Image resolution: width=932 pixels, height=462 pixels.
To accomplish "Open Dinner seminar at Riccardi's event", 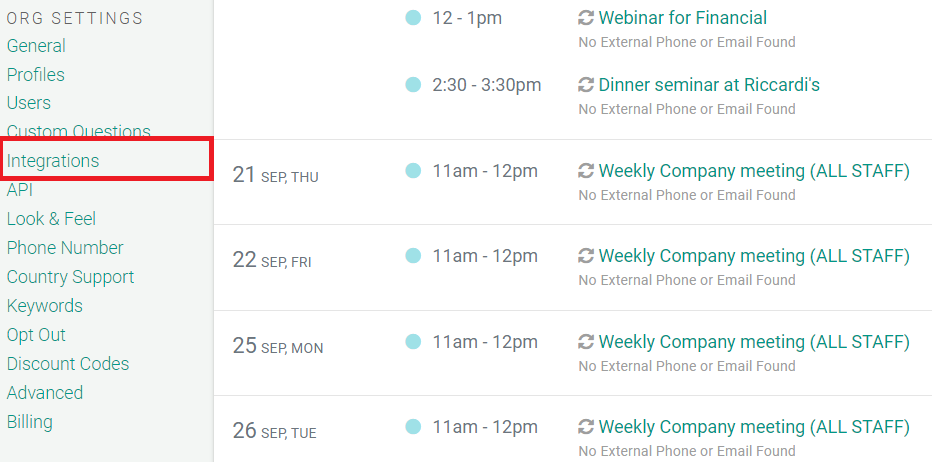I will pyautogui.click(x=709, y=85).
